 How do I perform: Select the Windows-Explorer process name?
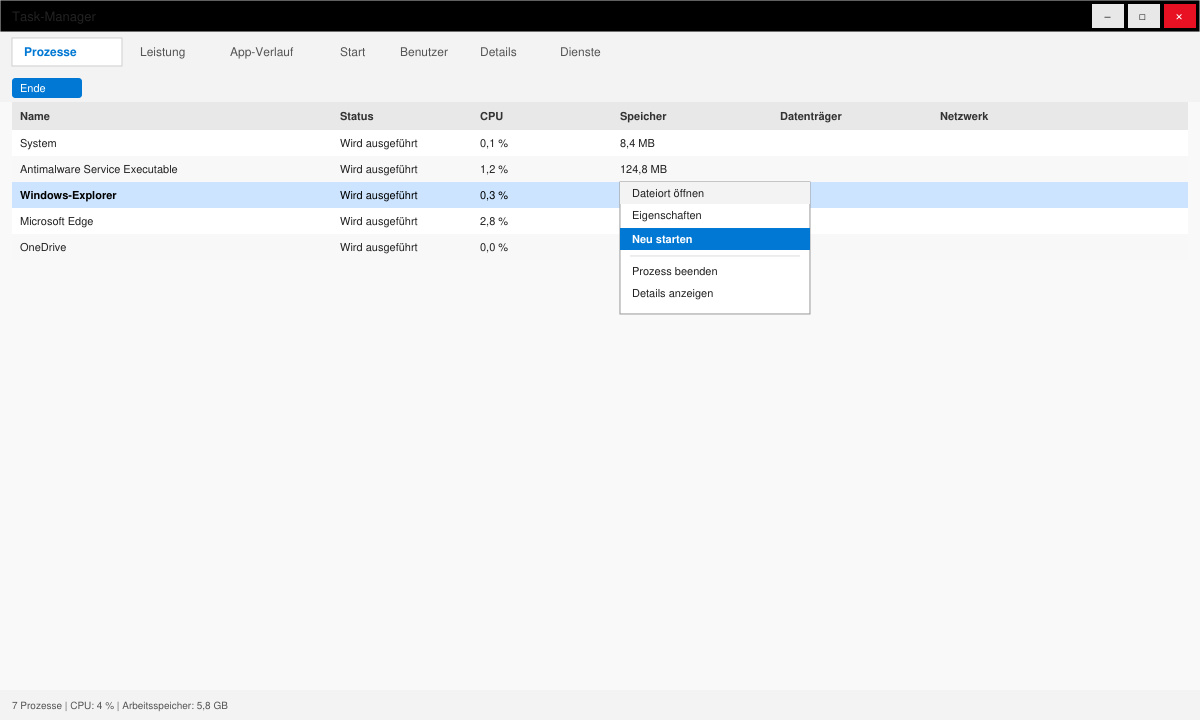click(68, 195)
